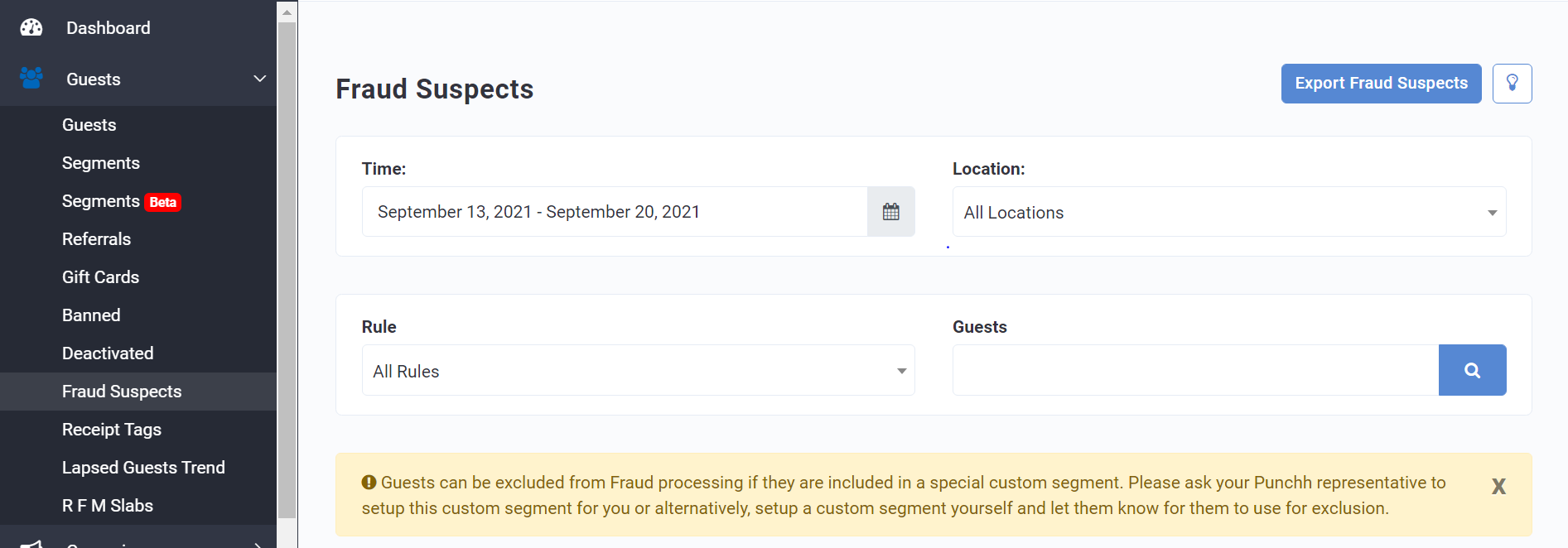
Task: Click the lightbulb help icon
Action: click(1512, 83)
